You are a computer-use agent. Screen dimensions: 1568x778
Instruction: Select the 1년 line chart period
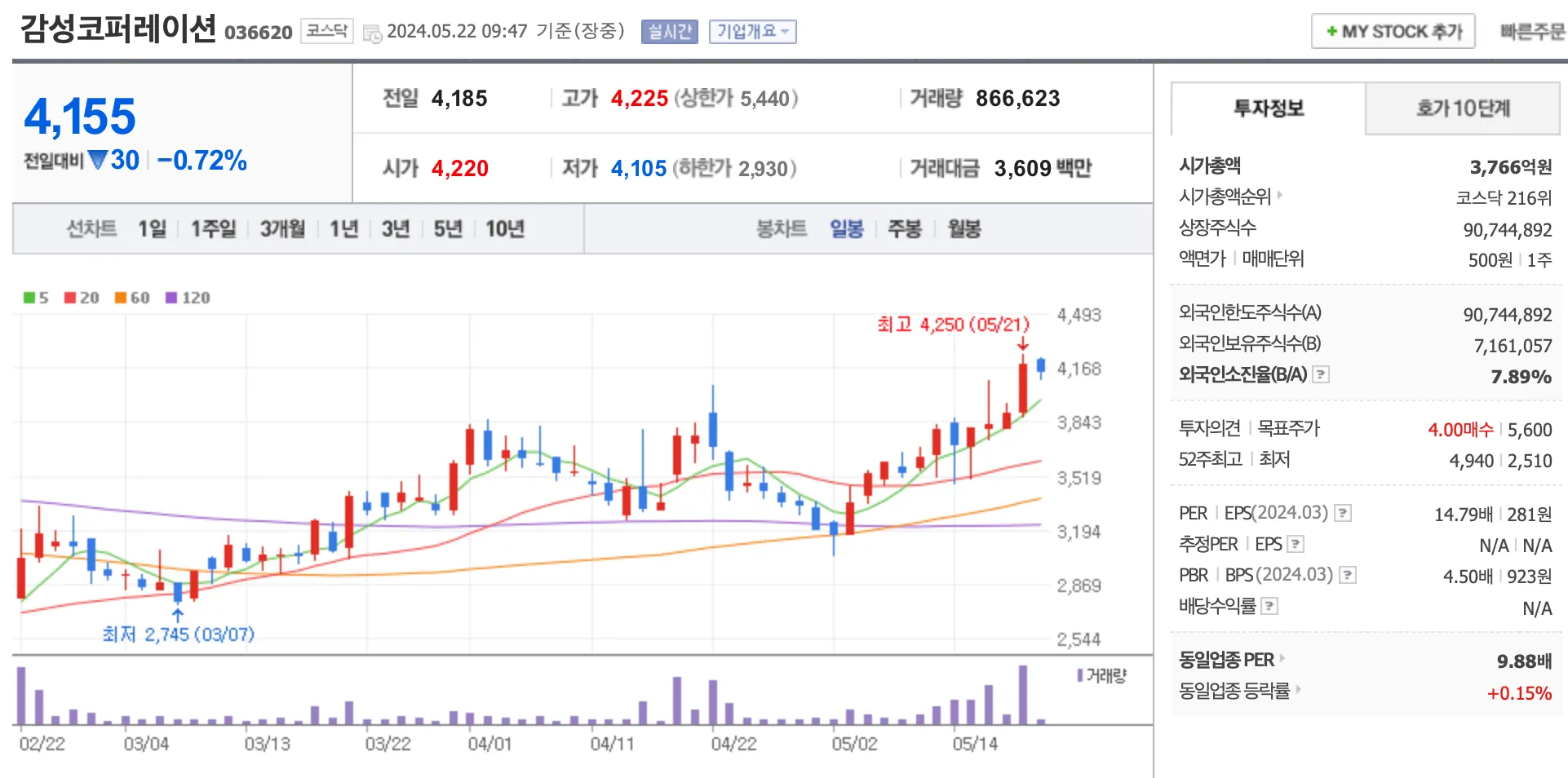point(343,229)
